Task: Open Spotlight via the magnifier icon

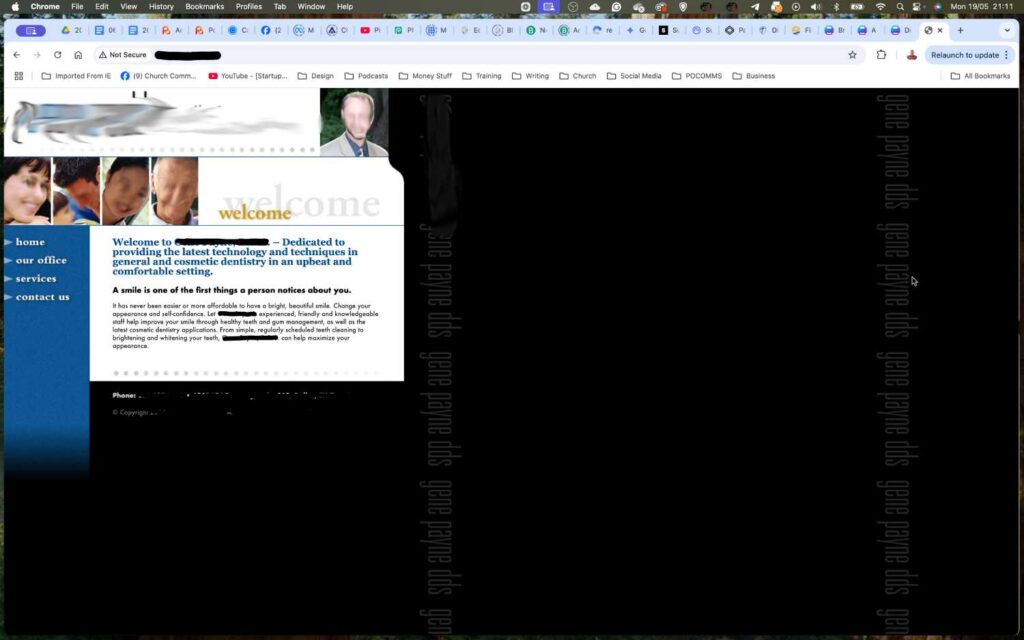Action: [900, 5]
